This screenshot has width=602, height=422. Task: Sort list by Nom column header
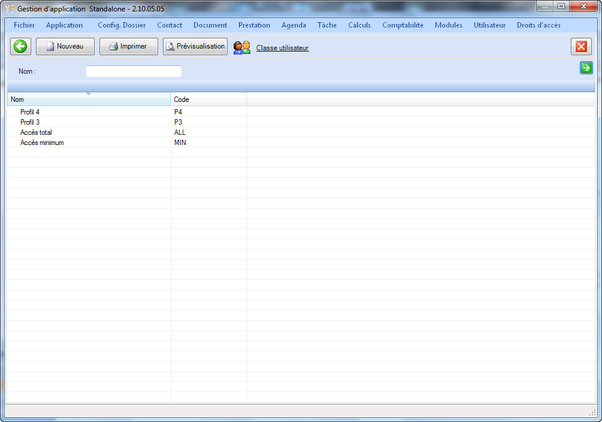coord(88,100)
